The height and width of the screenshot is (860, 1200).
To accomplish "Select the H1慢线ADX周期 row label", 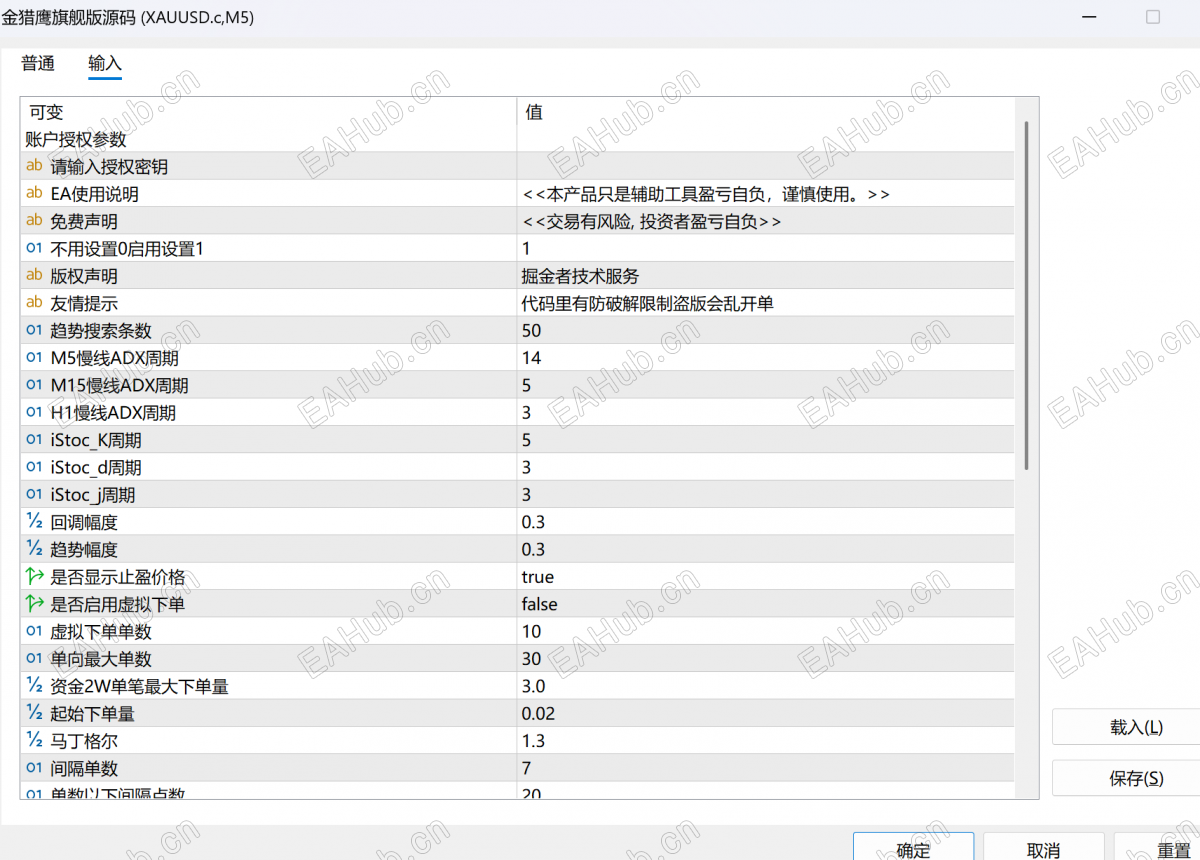I will pyautogui.click(x=113, y=413).
